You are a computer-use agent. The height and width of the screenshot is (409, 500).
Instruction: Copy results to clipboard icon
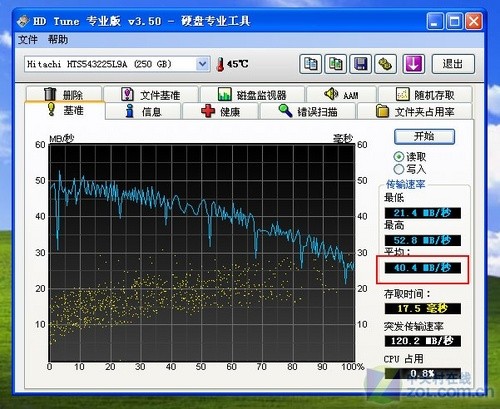310,64
